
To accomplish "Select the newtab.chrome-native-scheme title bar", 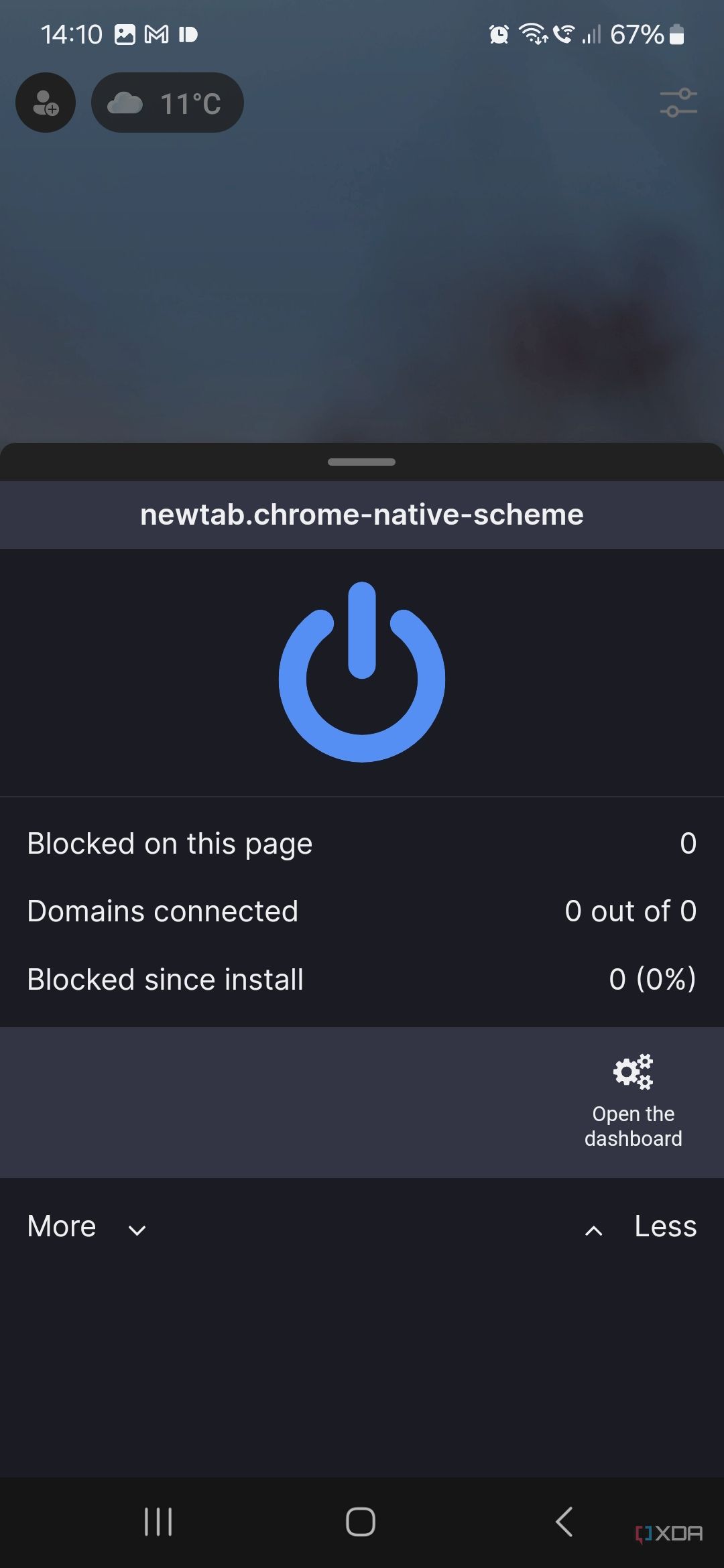I will [x=362, y=515].
